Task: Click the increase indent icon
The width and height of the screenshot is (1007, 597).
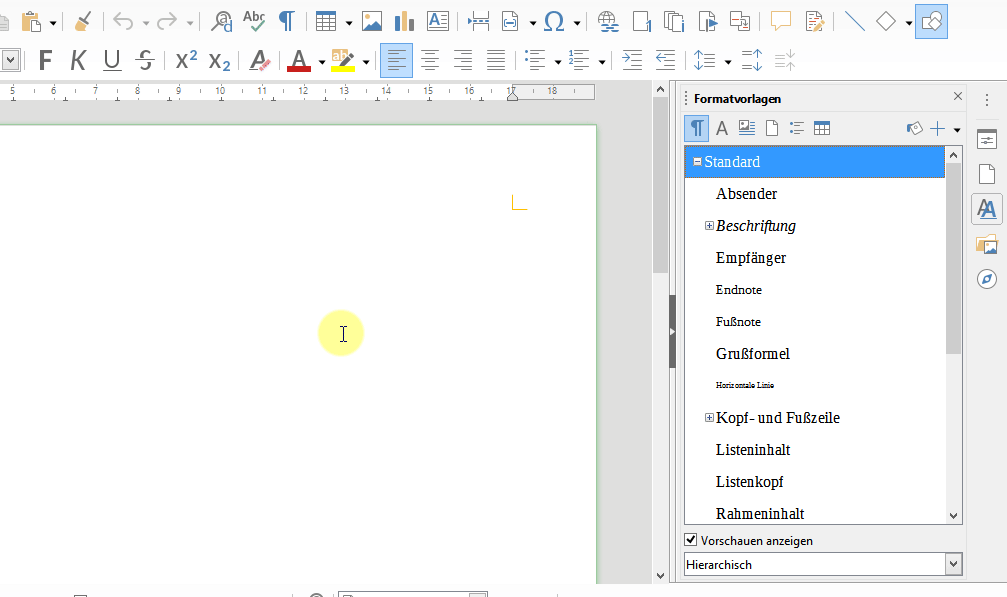Action: (x=633, y=61)
